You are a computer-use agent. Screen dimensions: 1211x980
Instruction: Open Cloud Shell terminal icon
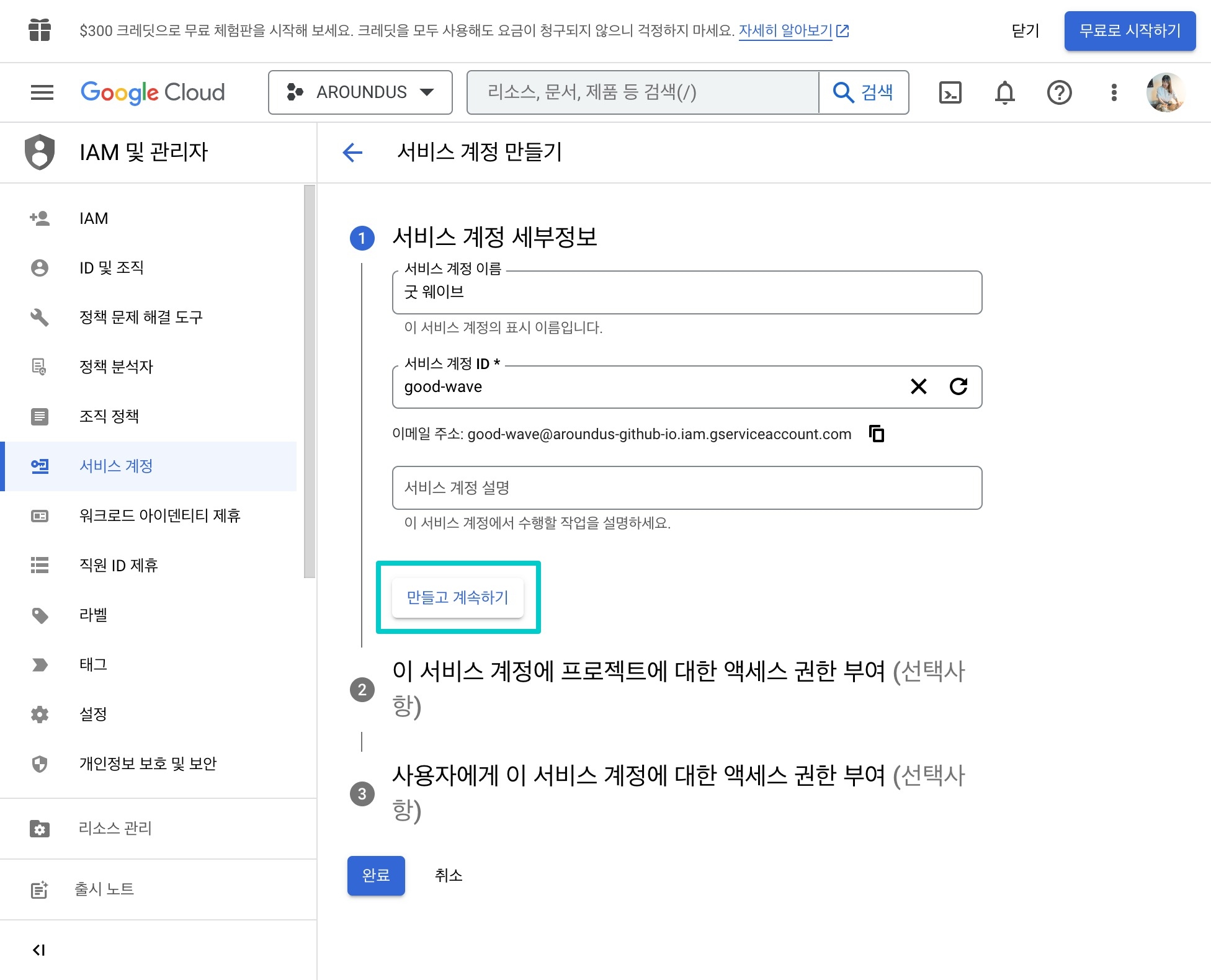950,92
